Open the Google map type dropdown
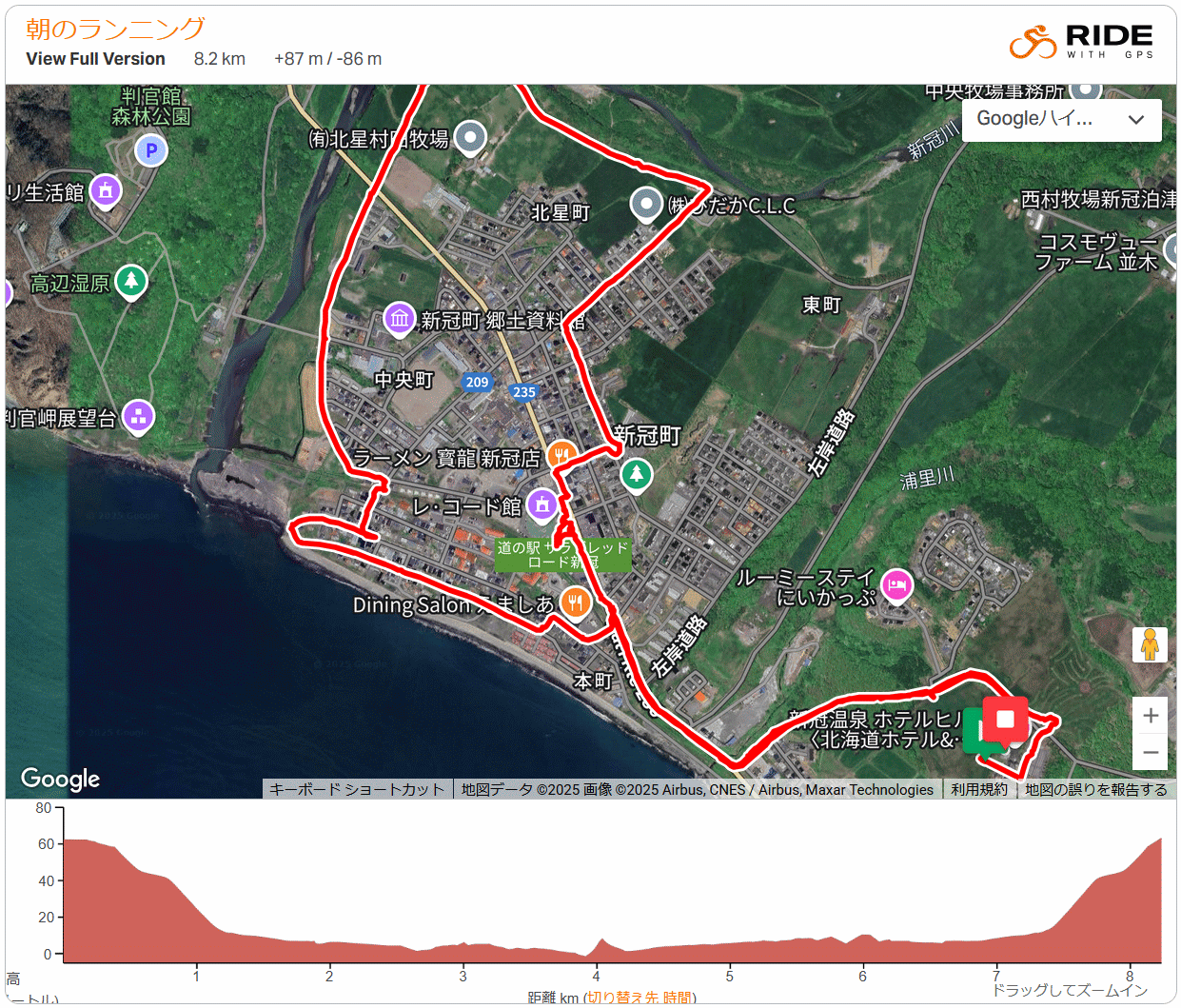The image size is (1181, 1008). pyautogui.click(x=1061, y=120)
